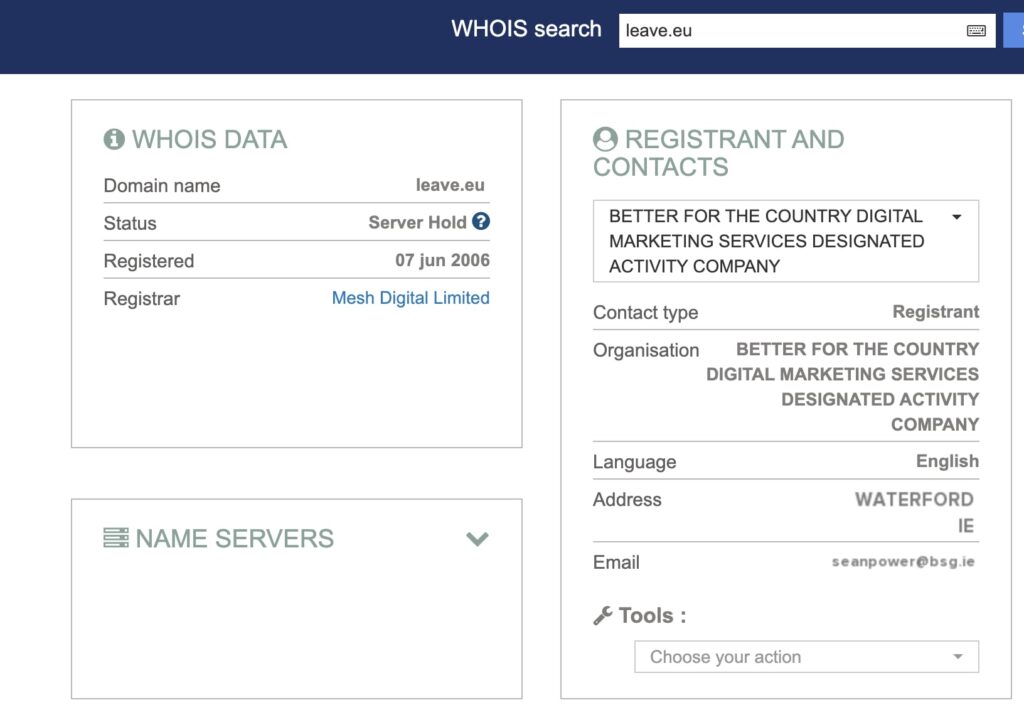Click the blue search button beside input
Viewport: 1024px width, 705px height.
point(1014,31)
